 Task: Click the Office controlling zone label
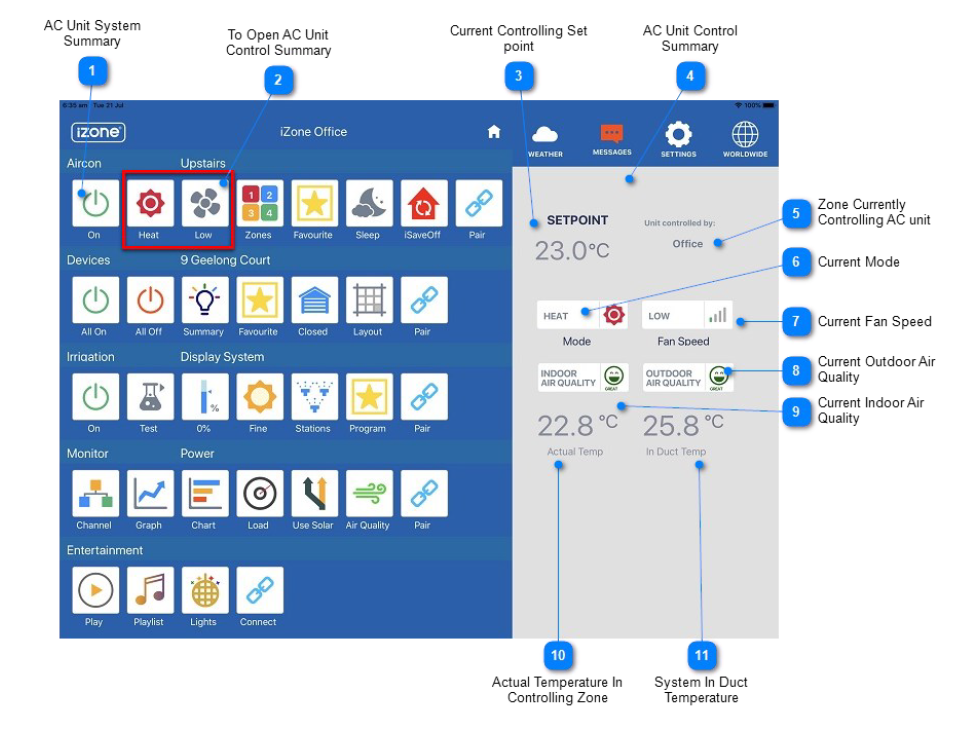tap(687, 244)
